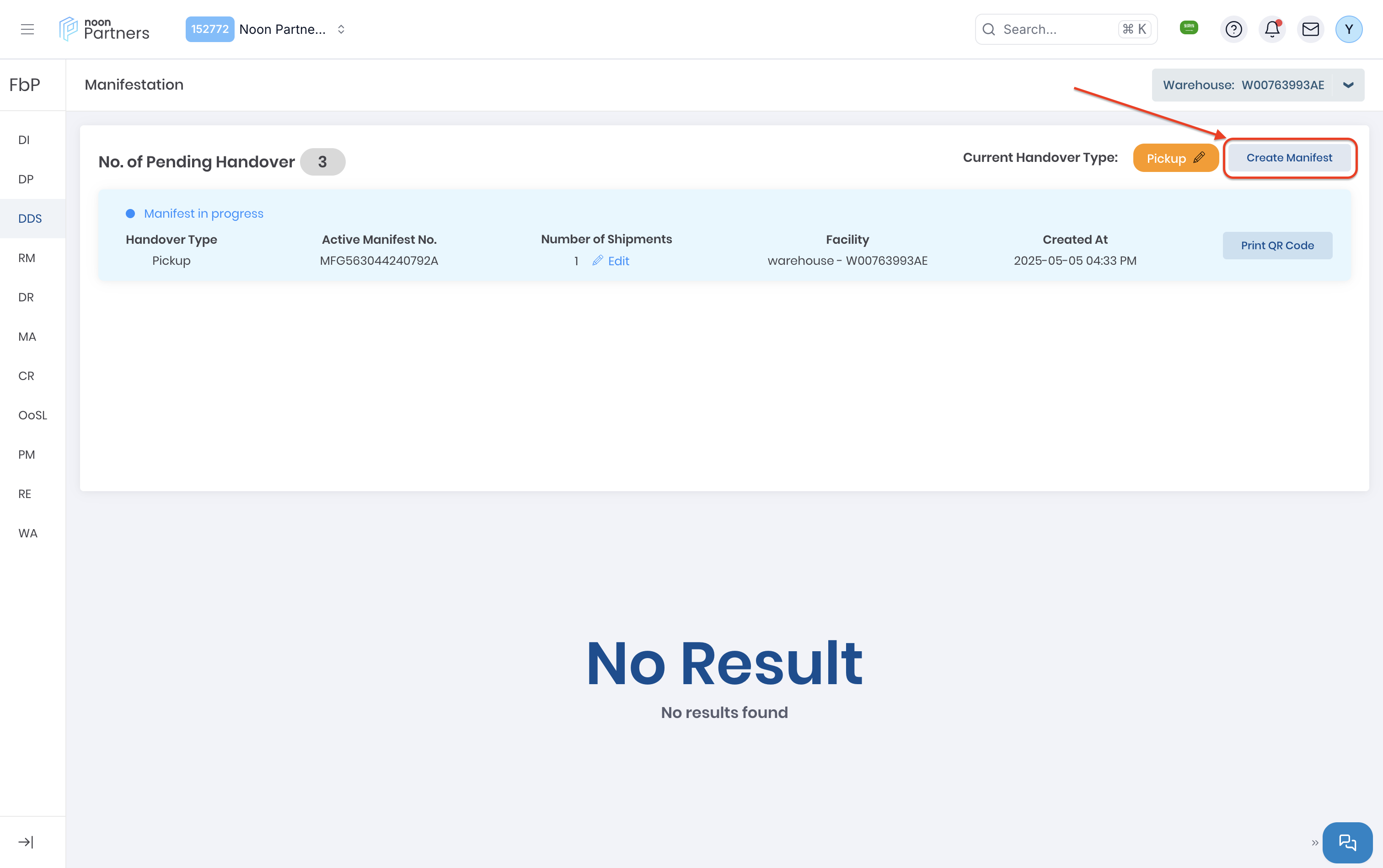
Task: Open the help question mark icon
Action: click(1233, 29)
